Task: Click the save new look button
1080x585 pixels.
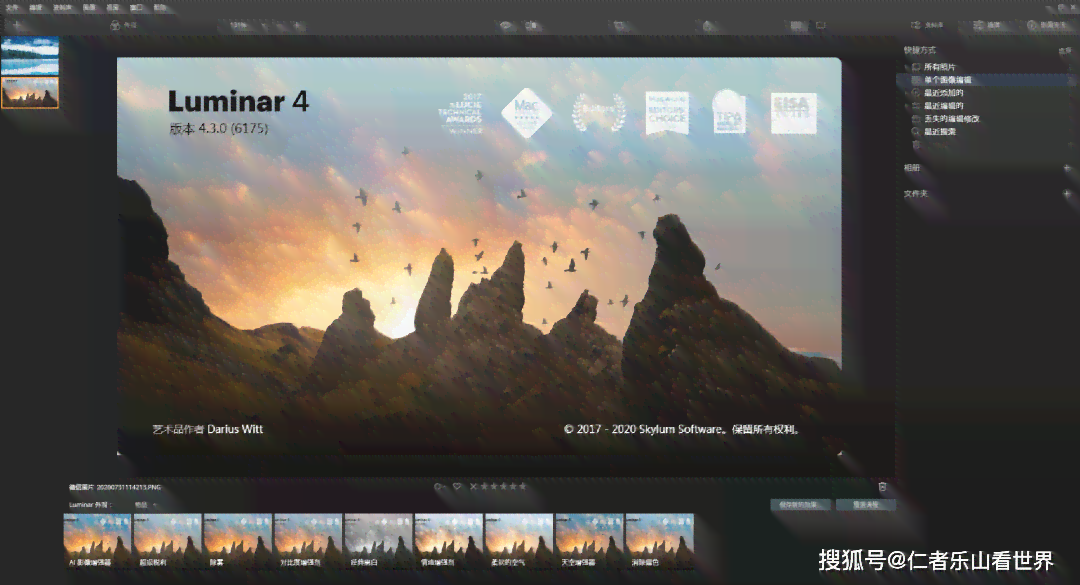Action: [800, 505]
